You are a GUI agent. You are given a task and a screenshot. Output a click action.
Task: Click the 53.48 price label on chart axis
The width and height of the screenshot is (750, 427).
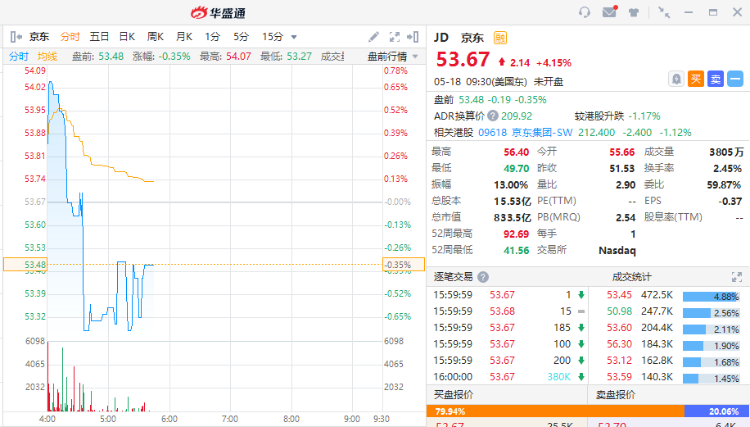click(25, 264)
